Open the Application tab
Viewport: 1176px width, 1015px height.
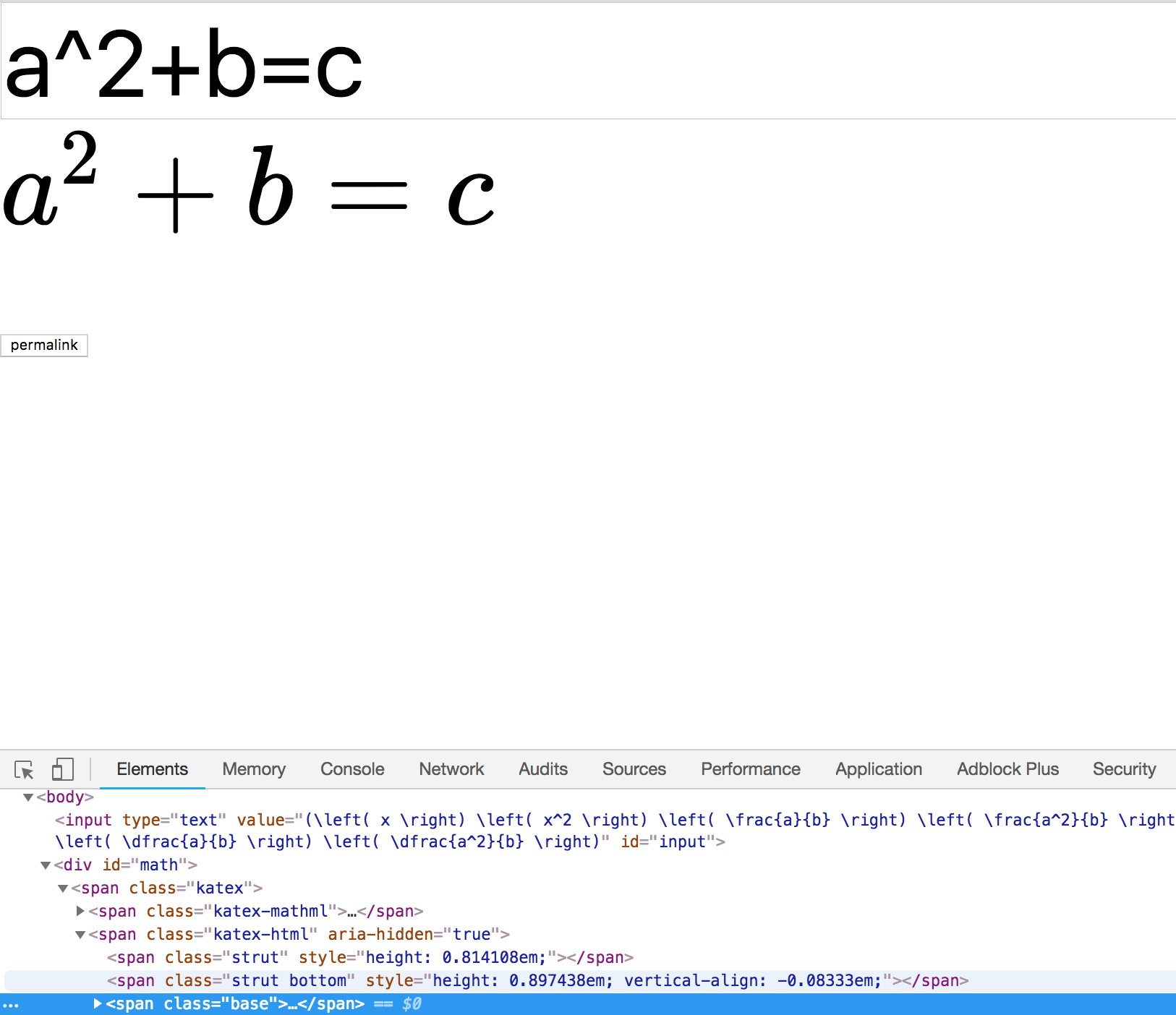click(x=878, y=769)
